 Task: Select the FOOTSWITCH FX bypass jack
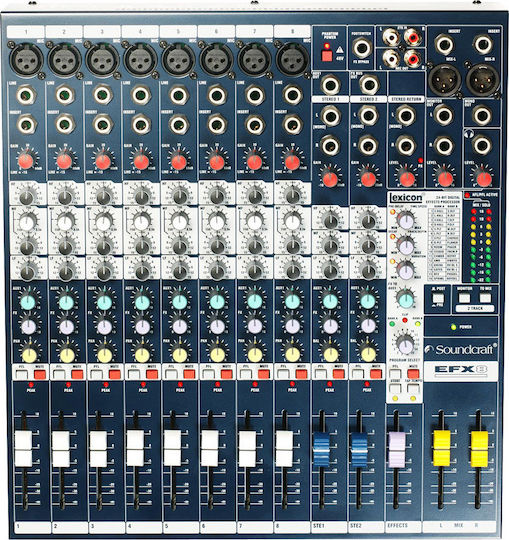click(x=361, y=48)
